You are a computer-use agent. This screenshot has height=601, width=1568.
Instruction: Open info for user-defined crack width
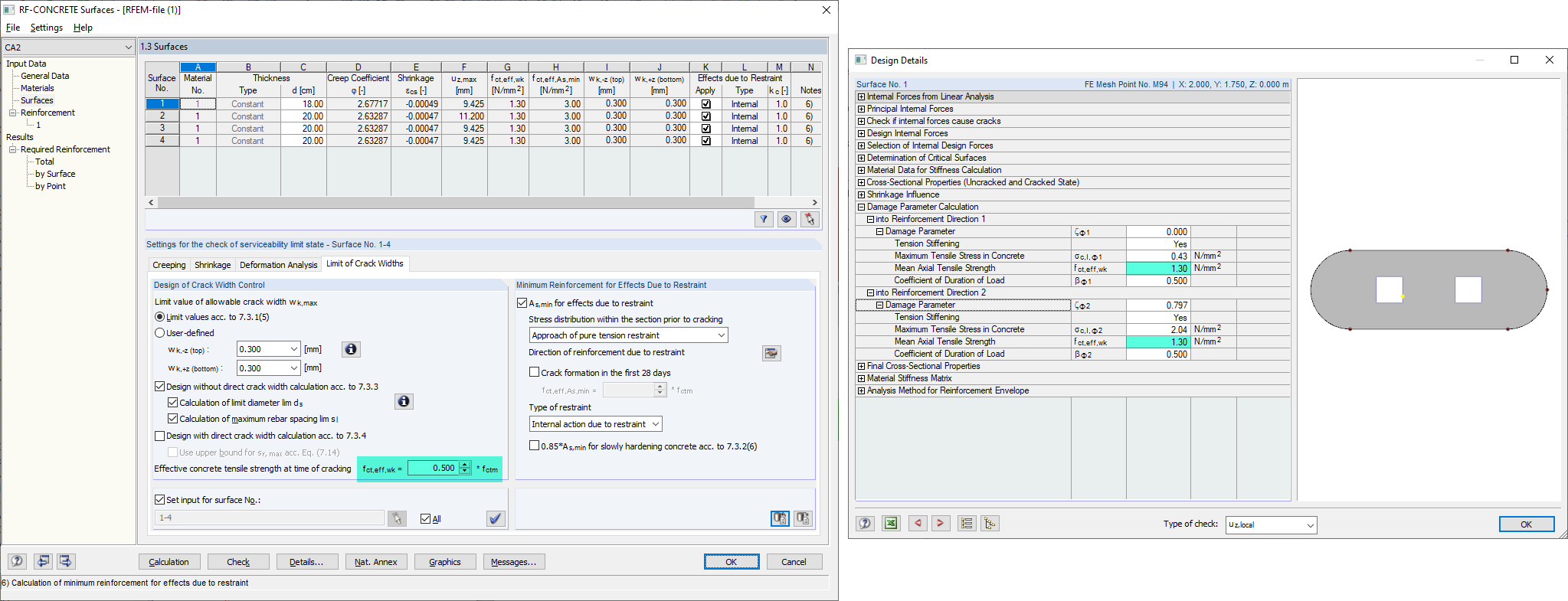coord(351,349)
